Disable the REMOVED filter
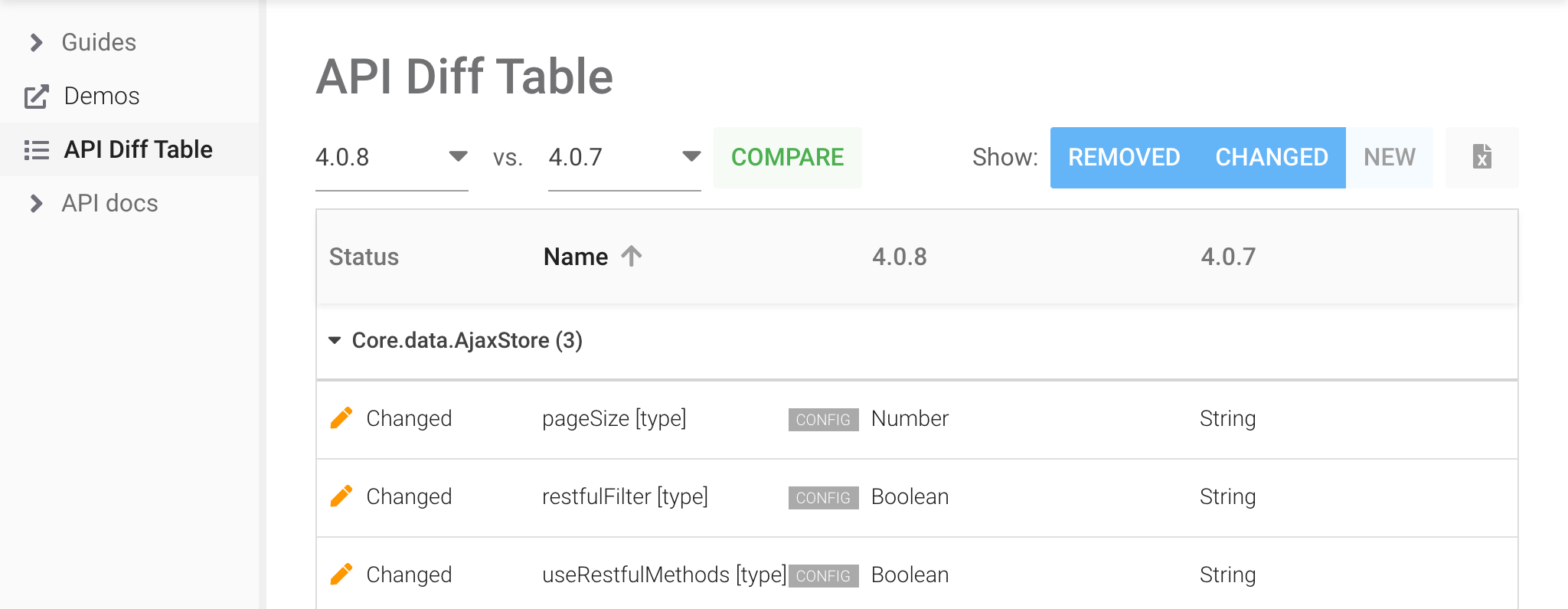This screenshot has width=1568, height=609. [1123, 157]
